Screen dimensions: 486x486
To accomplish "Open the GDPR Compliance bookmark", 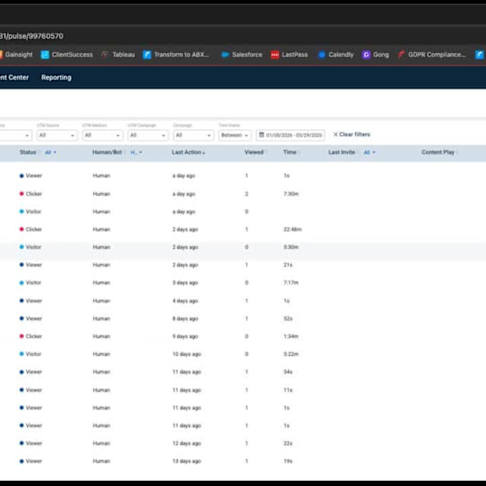I will 432,55.
